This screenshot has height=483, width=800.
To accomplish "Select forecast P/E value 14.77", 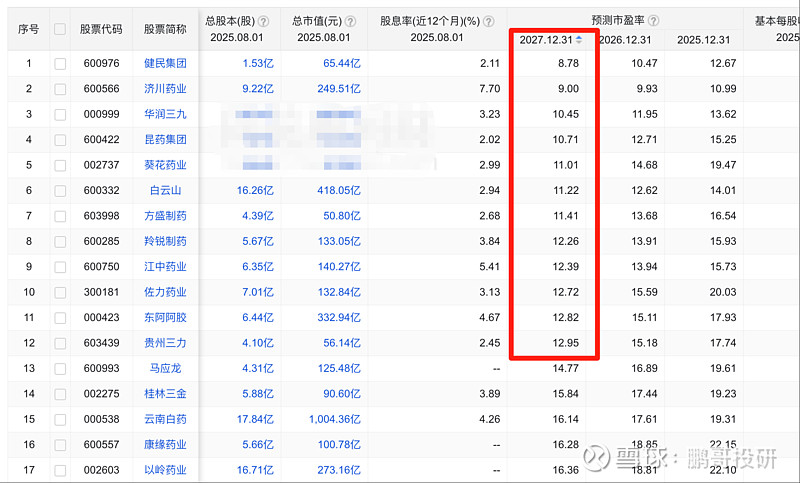I will 566,368.
